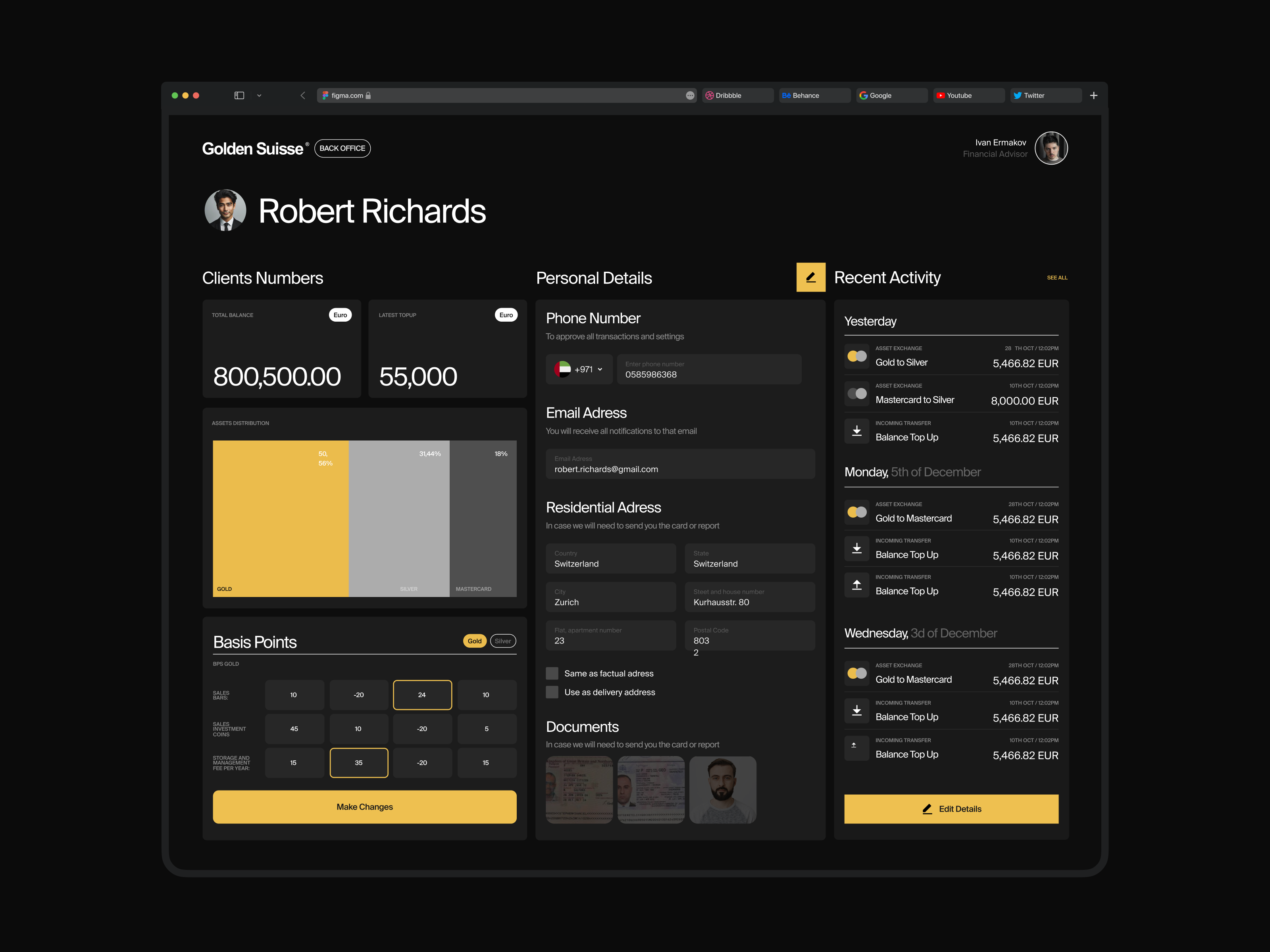Open SEE ALL in Recent Activity
Image resolution: width=1270 pixels, height=952 pixels.
click(x=1058, y=277)
